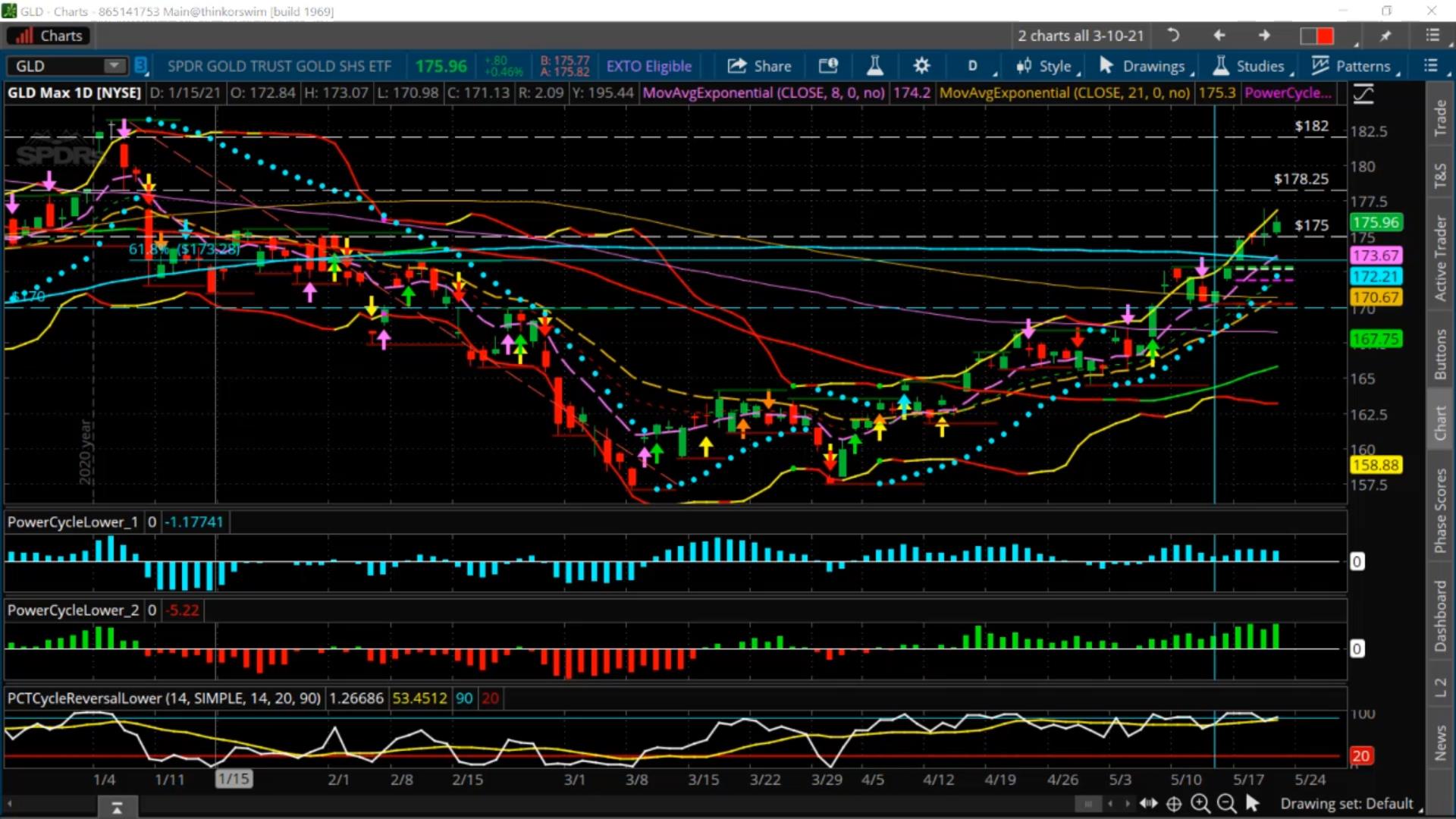Click the 172.21 cyan price bubble

tap(1376, 277)
